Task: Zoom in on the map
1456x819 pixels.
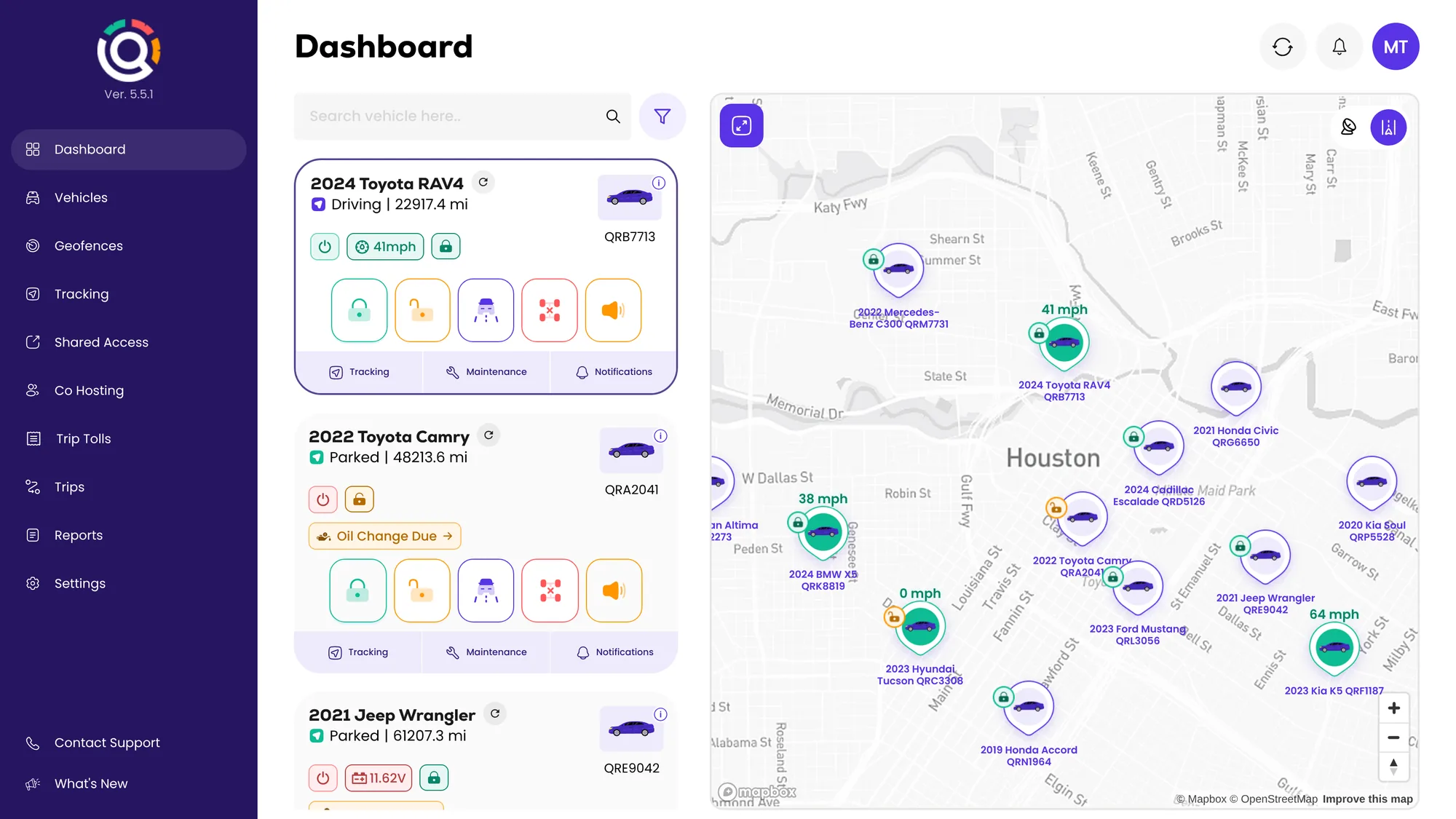Action: (1393, 708)
